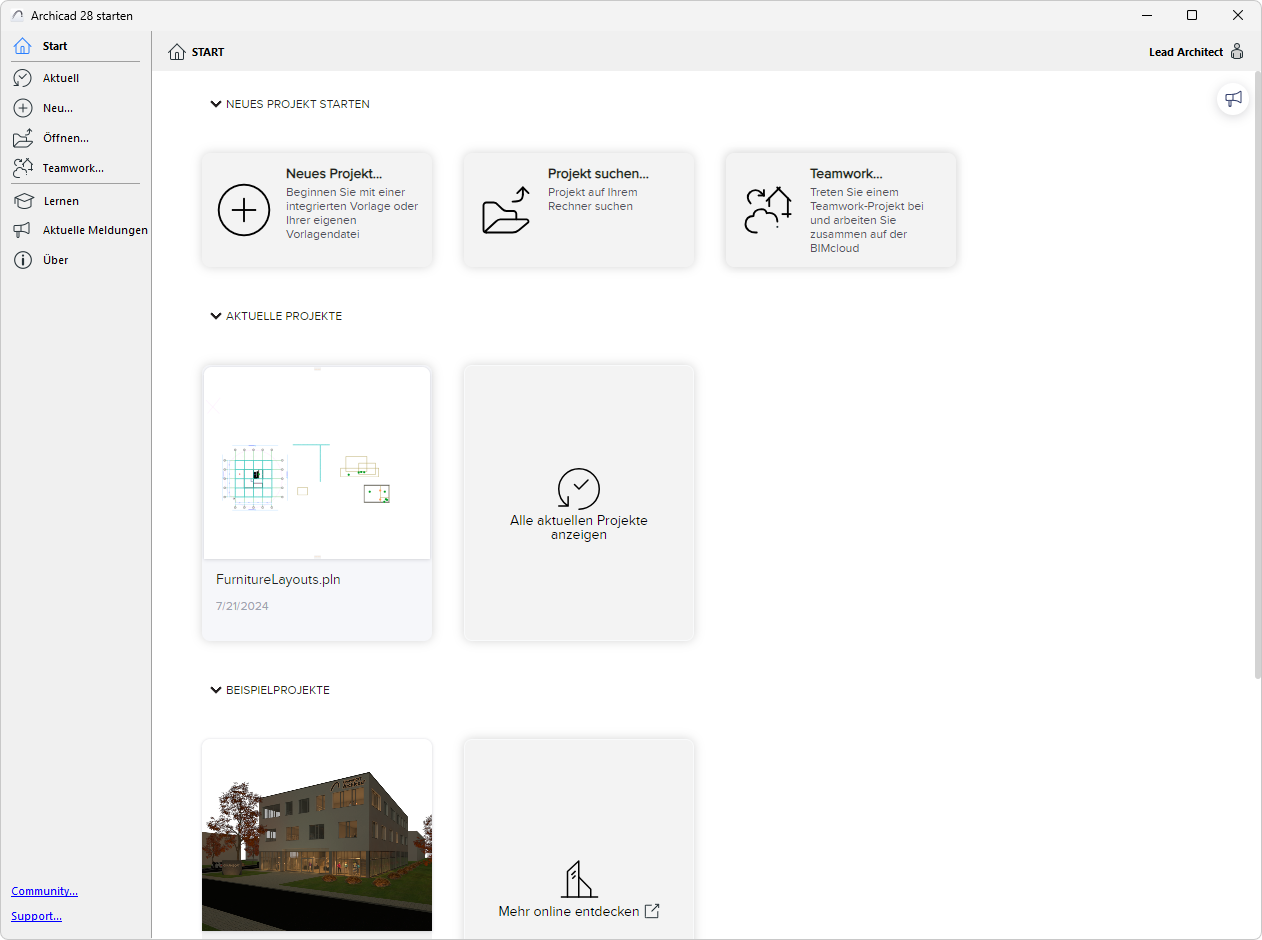Open the FurnitureLayouts.pln floor plan thumbnail
Image resolution: width=1262 pixels, height=940 pixels.
tap(317, 462)
